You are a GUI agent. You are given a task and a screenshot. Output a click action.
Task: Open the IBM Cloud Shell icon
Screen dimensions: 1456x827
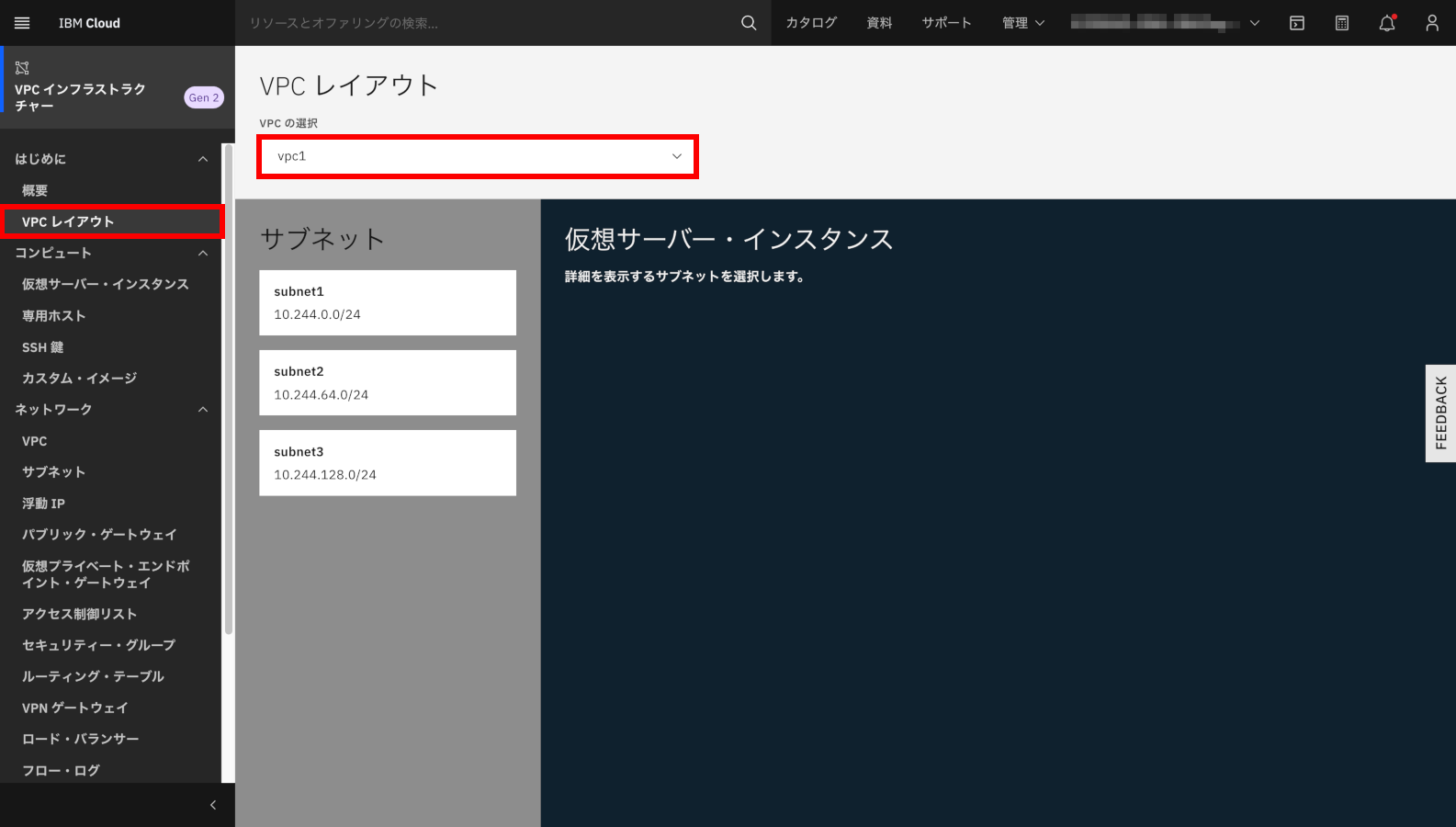[1297, 23]
